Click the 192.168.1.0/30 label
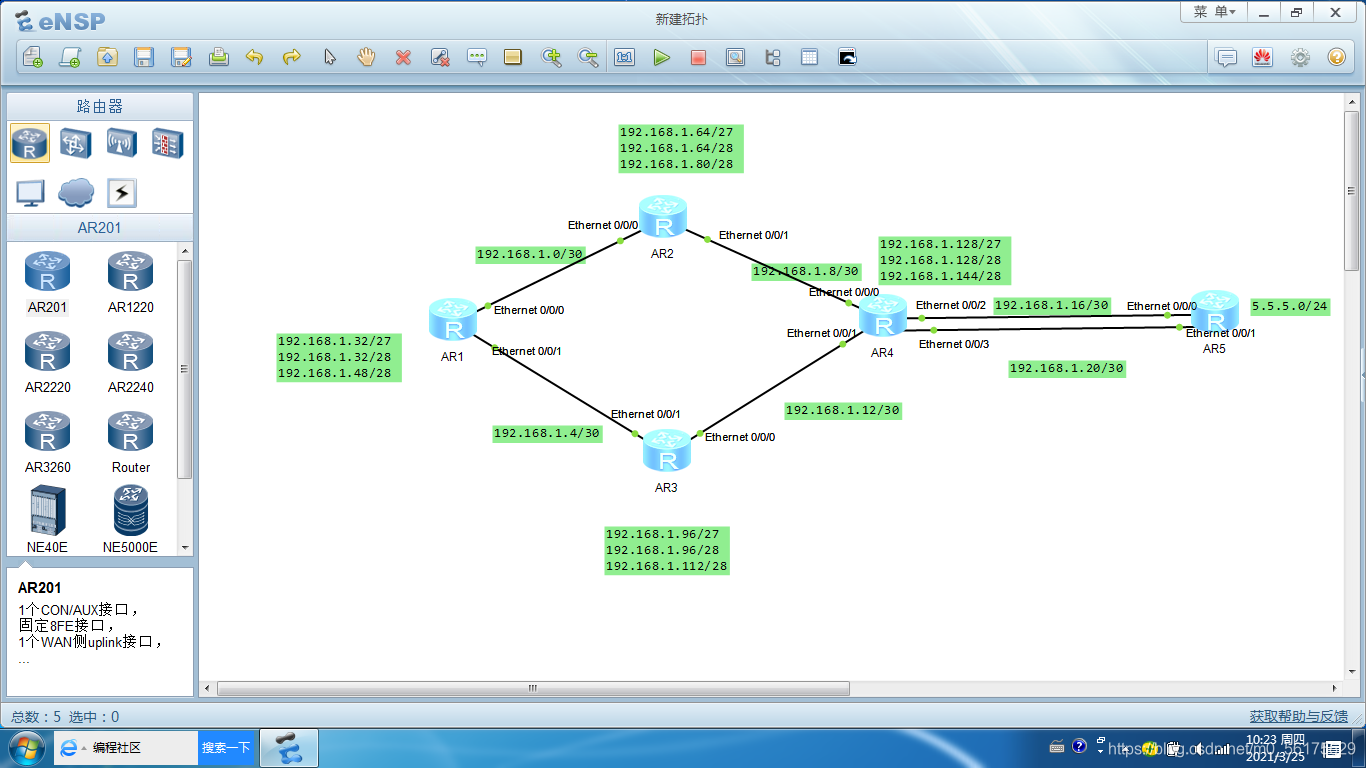The image size is (1366, 768). point(529,255)
